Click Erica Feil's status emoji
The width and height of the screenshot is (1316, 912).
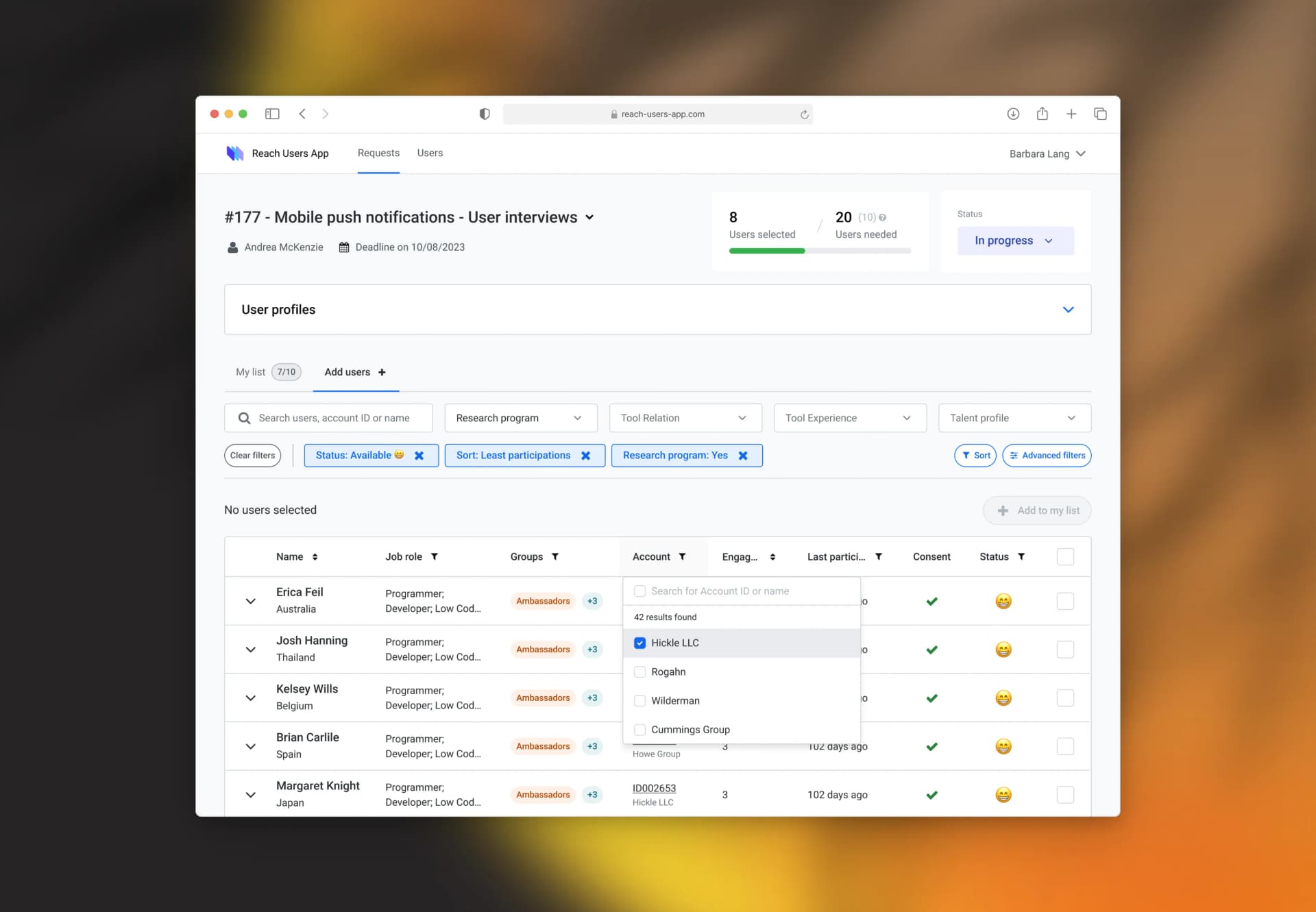pos(1003,602)
